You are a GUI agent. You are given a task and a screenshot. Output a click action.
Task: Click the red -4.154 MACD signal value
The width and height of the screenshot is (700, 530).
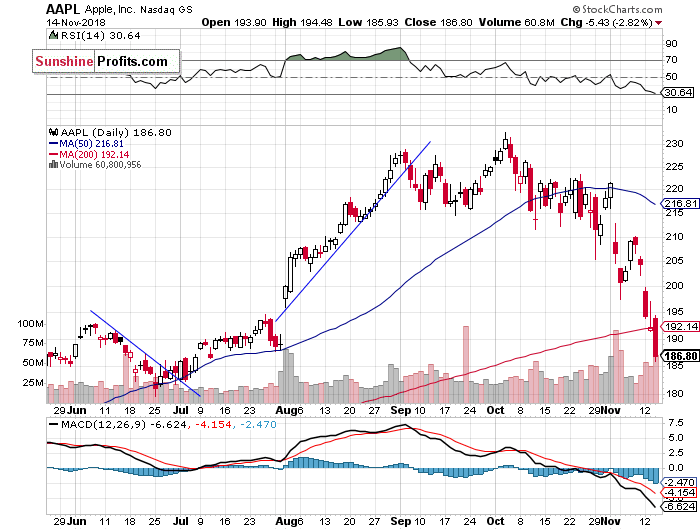[213, 424]
